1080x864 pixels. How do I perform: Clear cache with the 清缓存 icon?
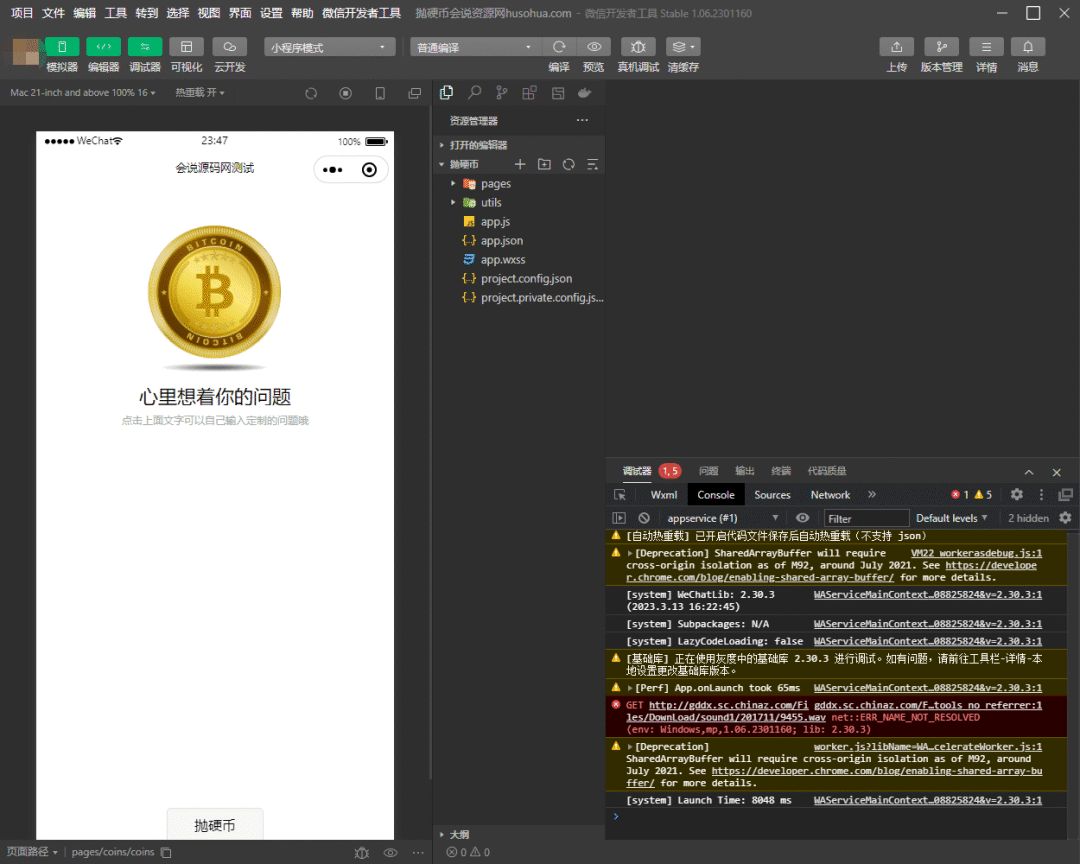pos(683,47)
